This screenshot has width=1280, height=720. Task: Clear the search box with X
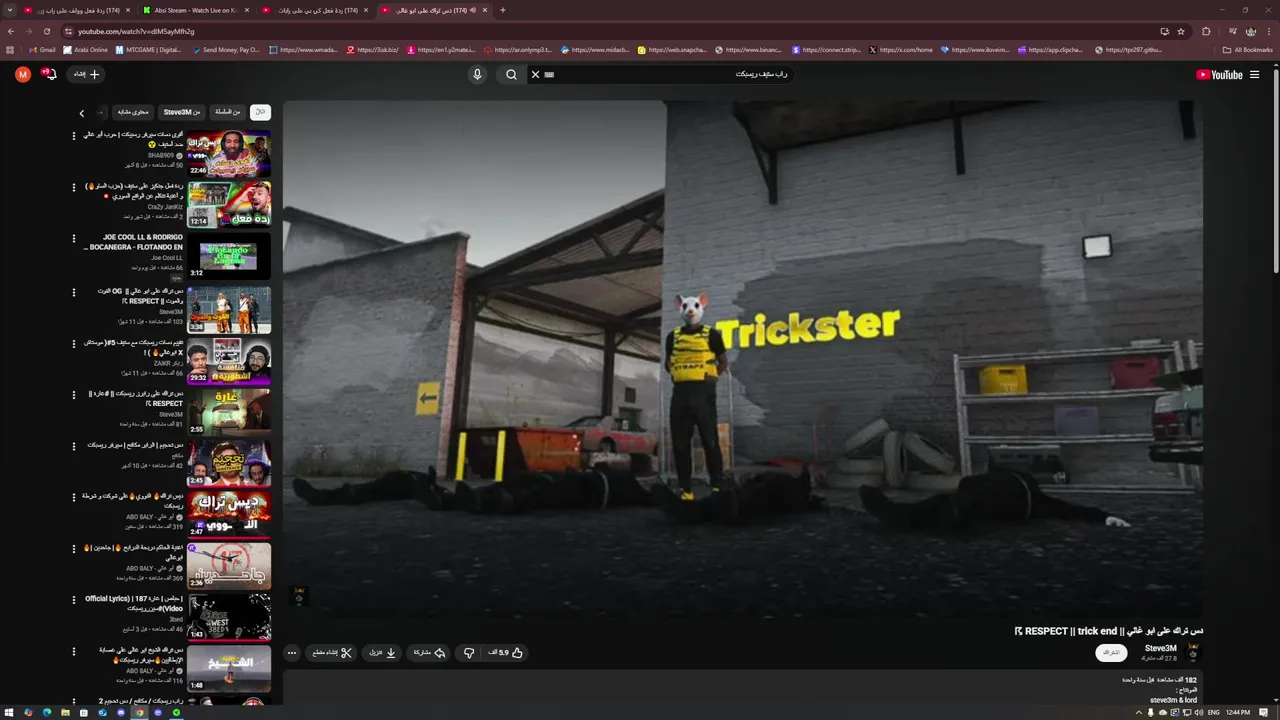click(535, 74)
